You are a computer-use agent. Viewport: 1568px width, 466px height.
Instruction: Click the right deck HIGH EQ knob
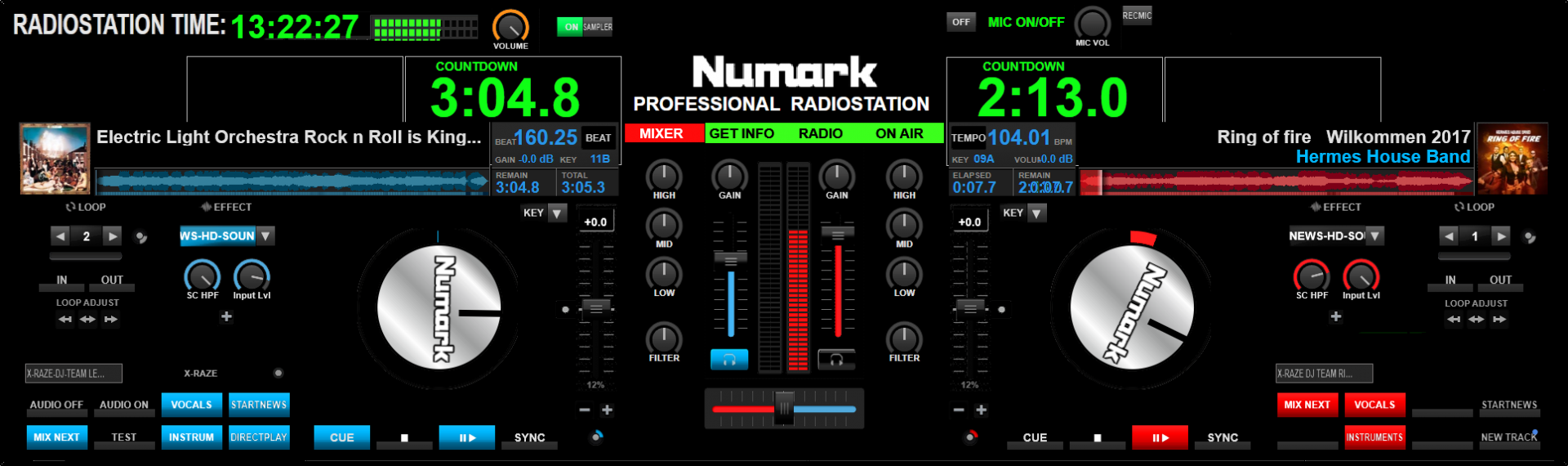tap(904, 175)
